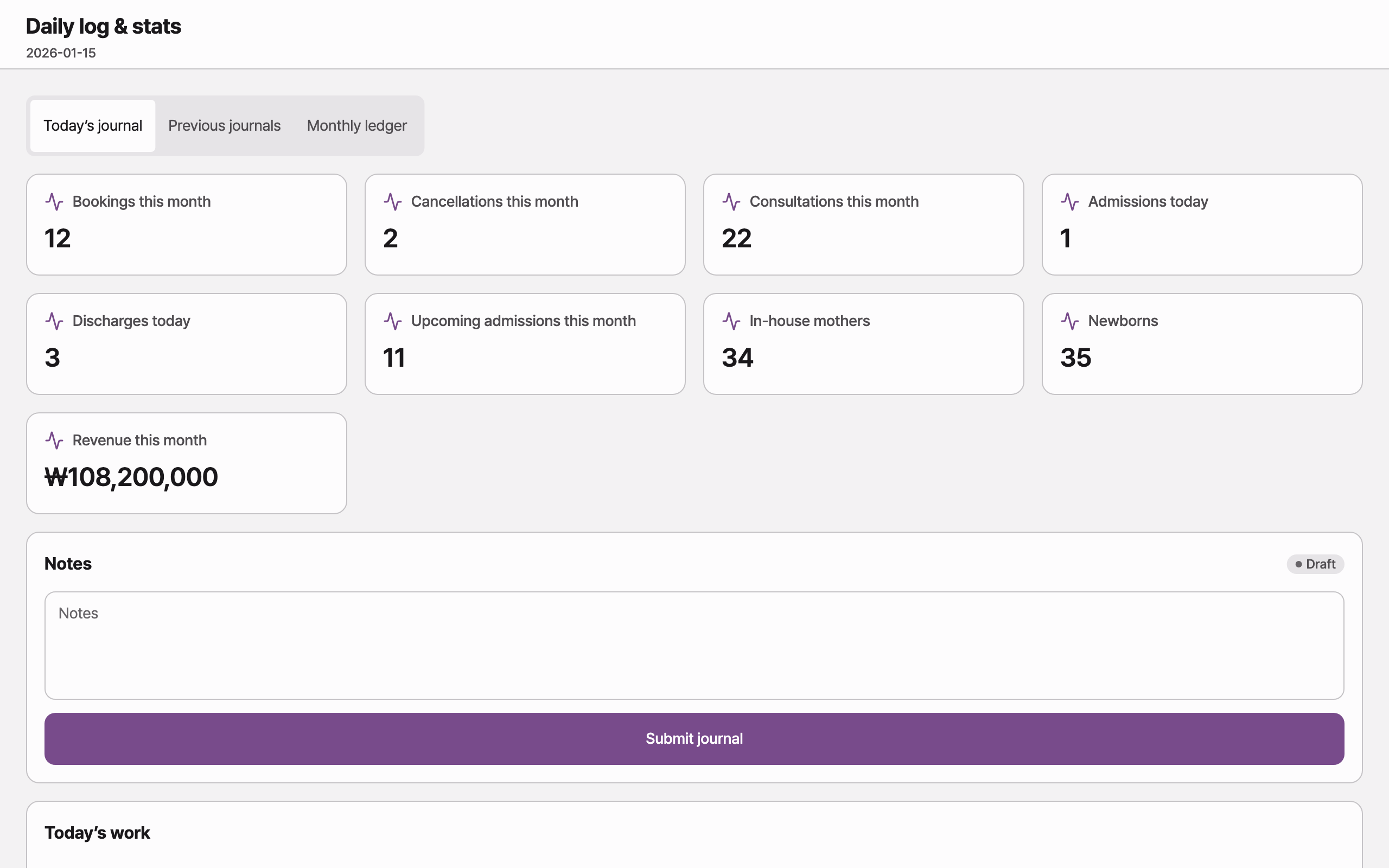The image size is (1389, 868).
Task: Click the Cancellations this month value 2
Action: [390, 238]
